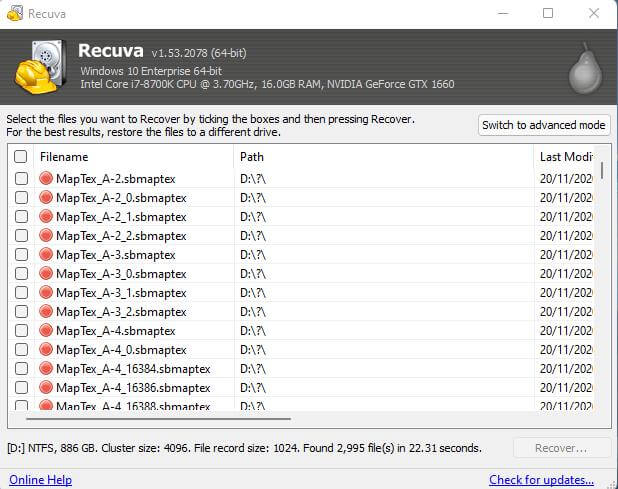The width and height of the screenshot is (618, 489).
Task: Tick checkbox for MapTex_A-2_1.sbmaptex
Action: pyautogui.click(x=21, y=216)
